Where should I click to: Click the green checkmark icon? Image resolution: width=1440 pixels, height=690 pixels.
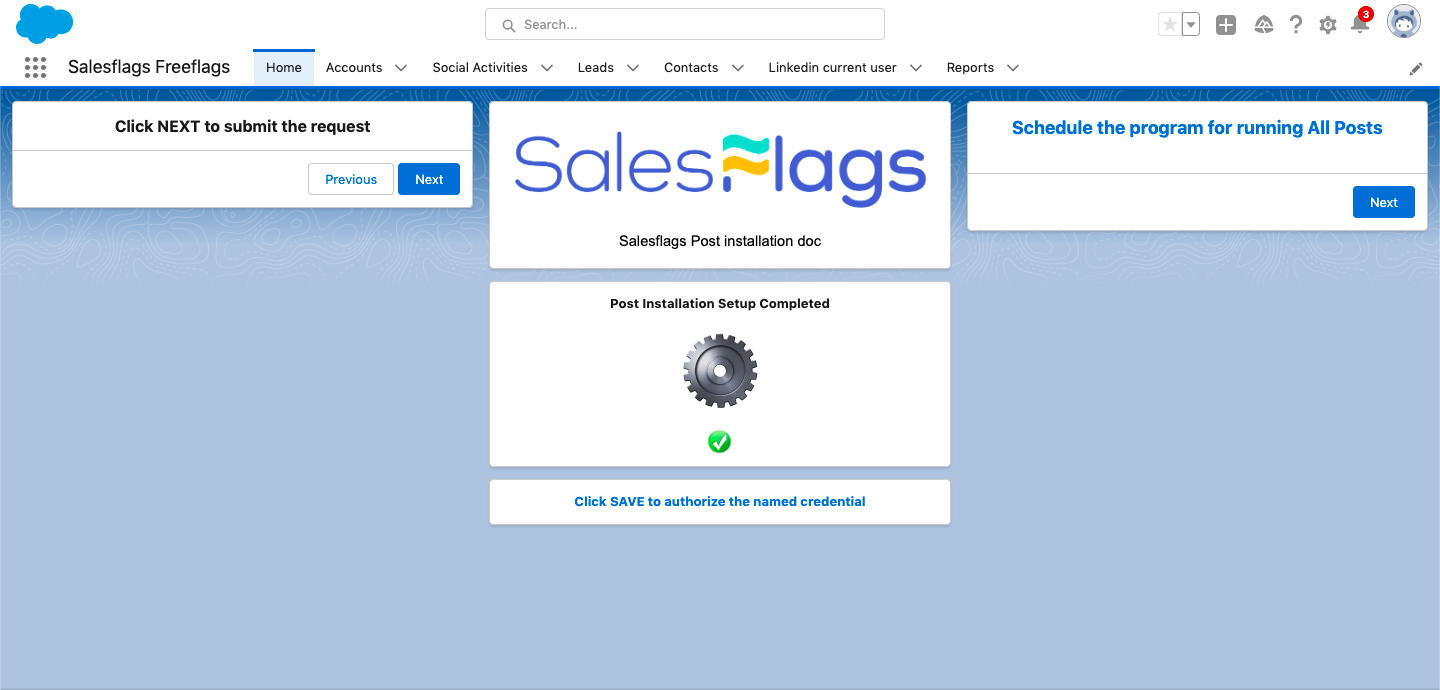point(720,441)
